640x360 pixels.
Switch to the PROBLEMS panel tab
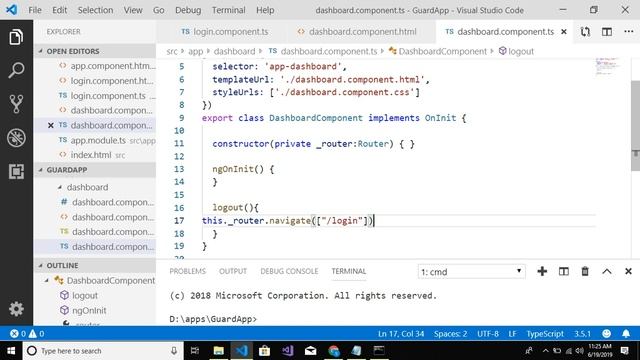(x=188, y=271)
